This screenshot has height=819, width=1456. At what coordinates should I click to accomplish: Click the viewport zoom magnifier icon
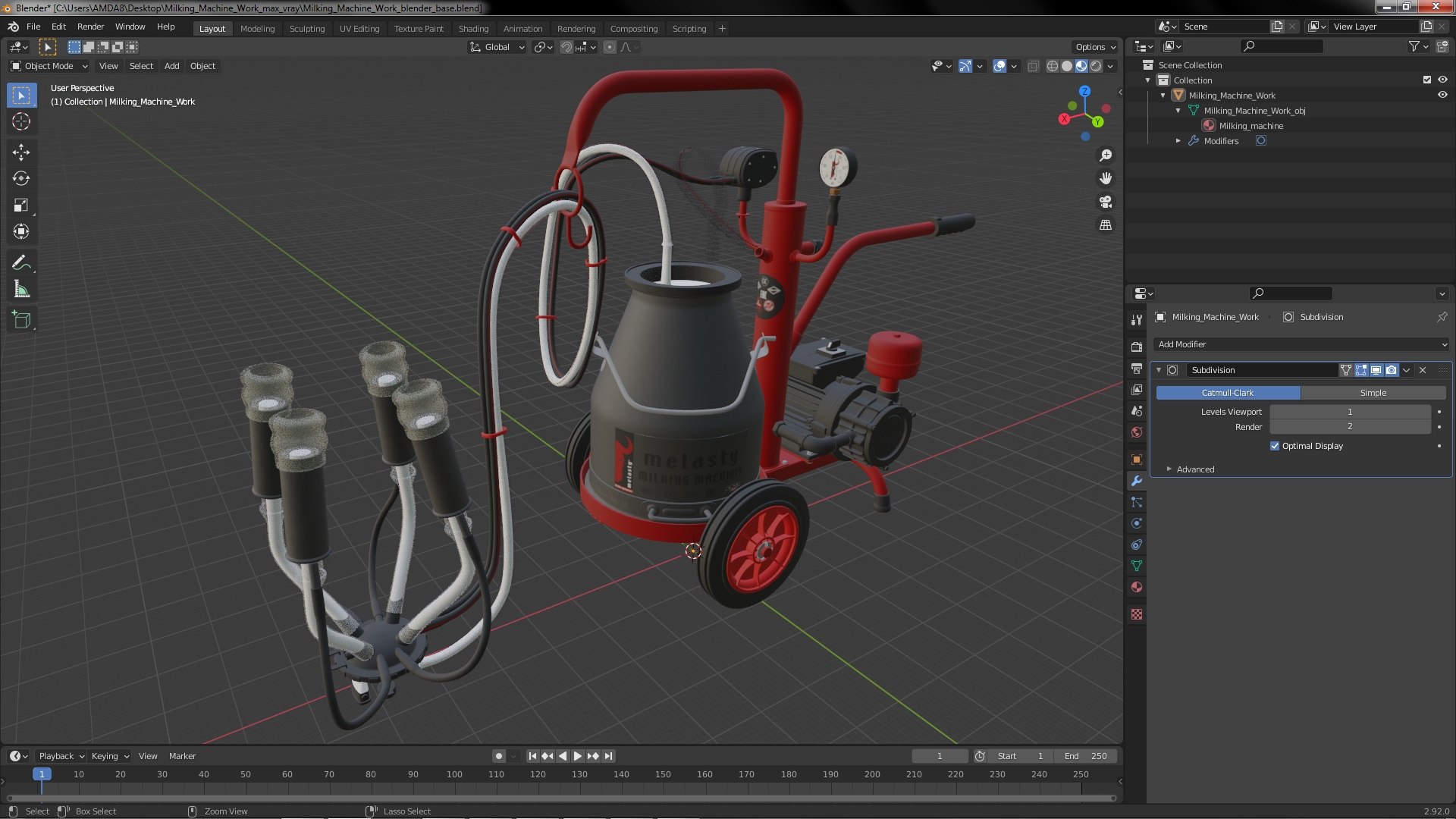point(1106,155)
